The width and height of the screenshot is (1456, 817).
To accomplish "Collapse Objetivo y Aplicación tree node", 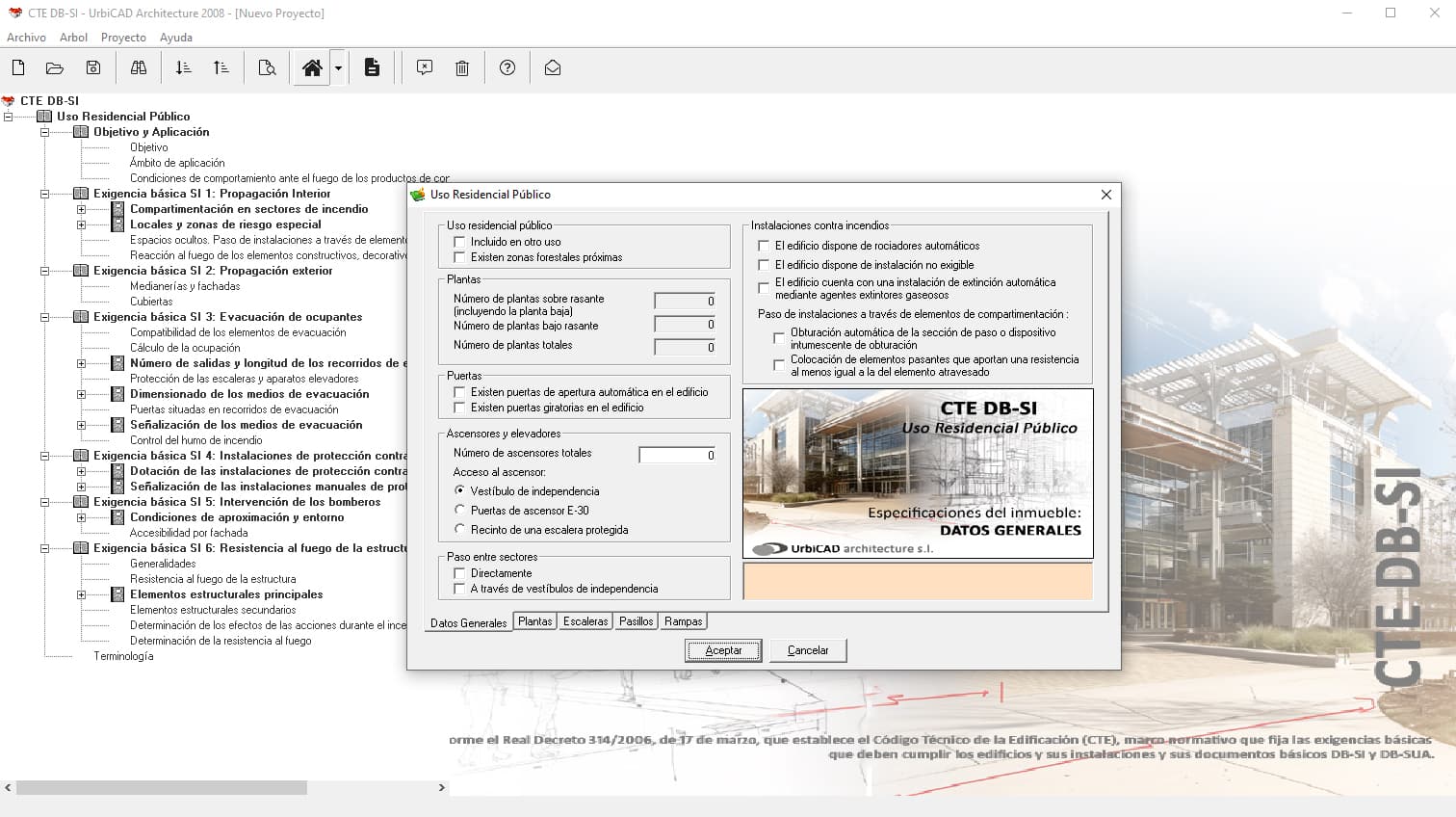I will point(44,132).
